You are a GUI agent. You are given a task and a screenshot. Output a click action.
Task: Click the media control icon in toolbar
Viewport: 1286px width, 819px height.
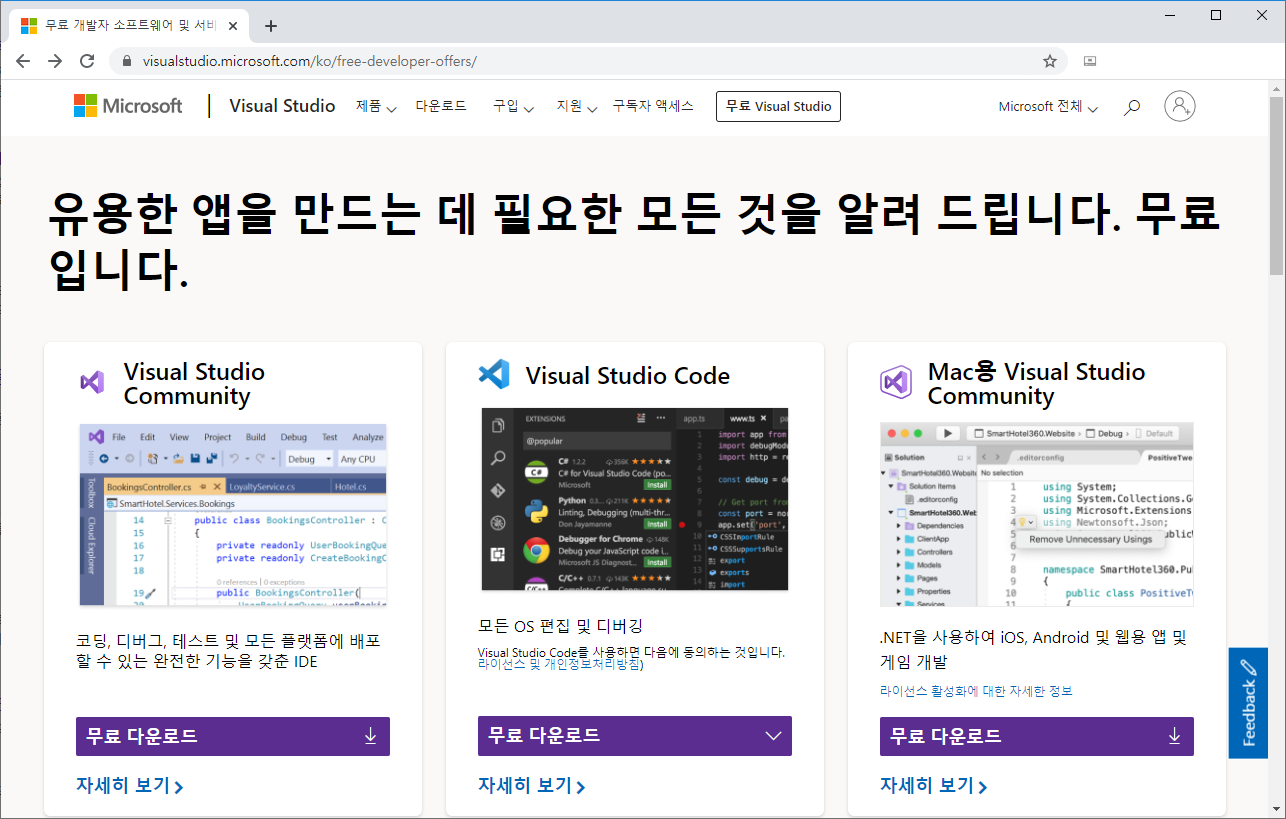[x=1090, y=61]
